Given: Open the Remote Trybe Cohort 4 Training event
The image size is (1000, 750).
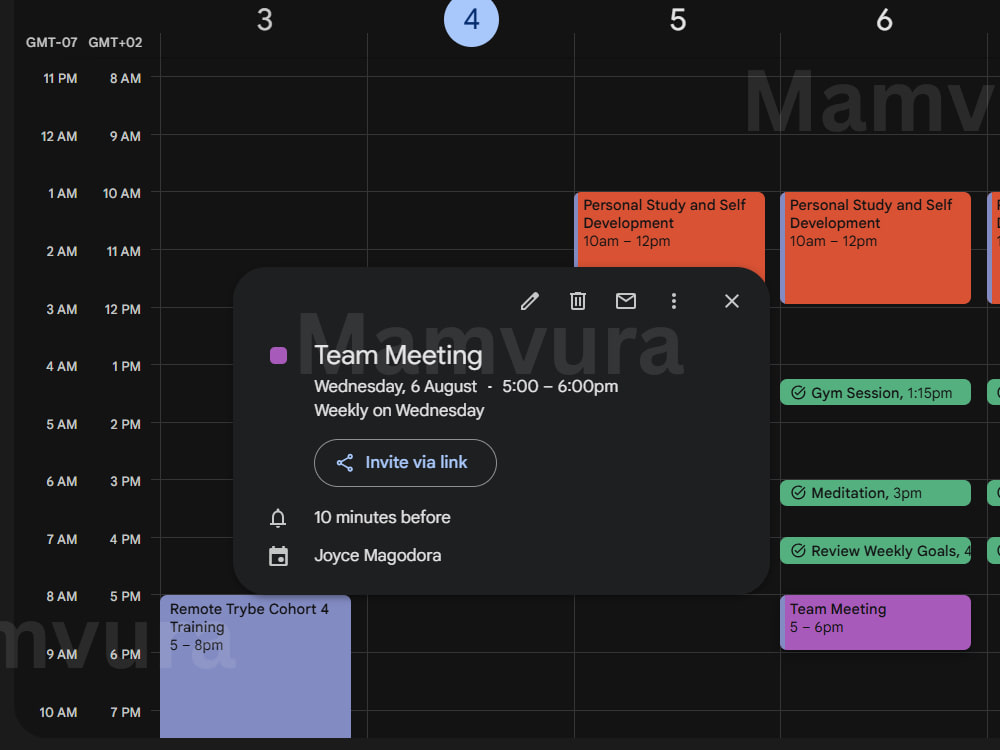Looking at the screenshot, I should coord(255,666).
